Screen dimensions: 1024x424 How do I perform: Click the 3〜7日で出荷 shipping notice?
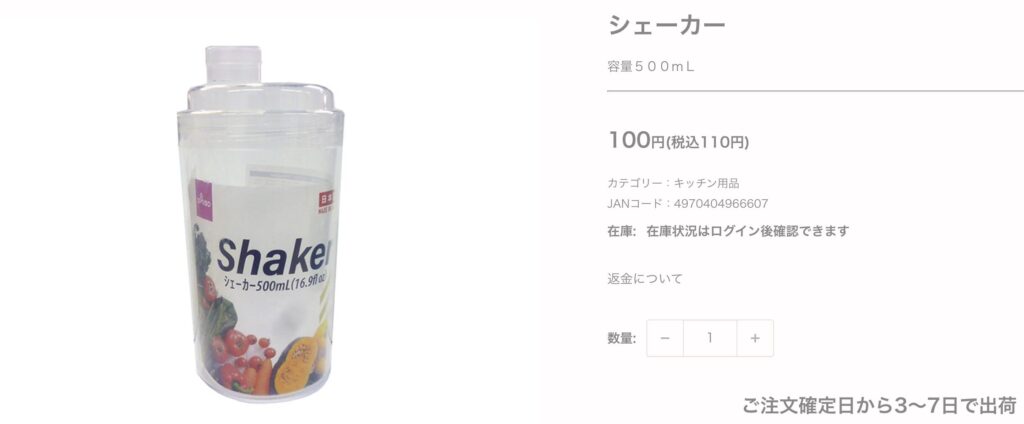[880, 405]
